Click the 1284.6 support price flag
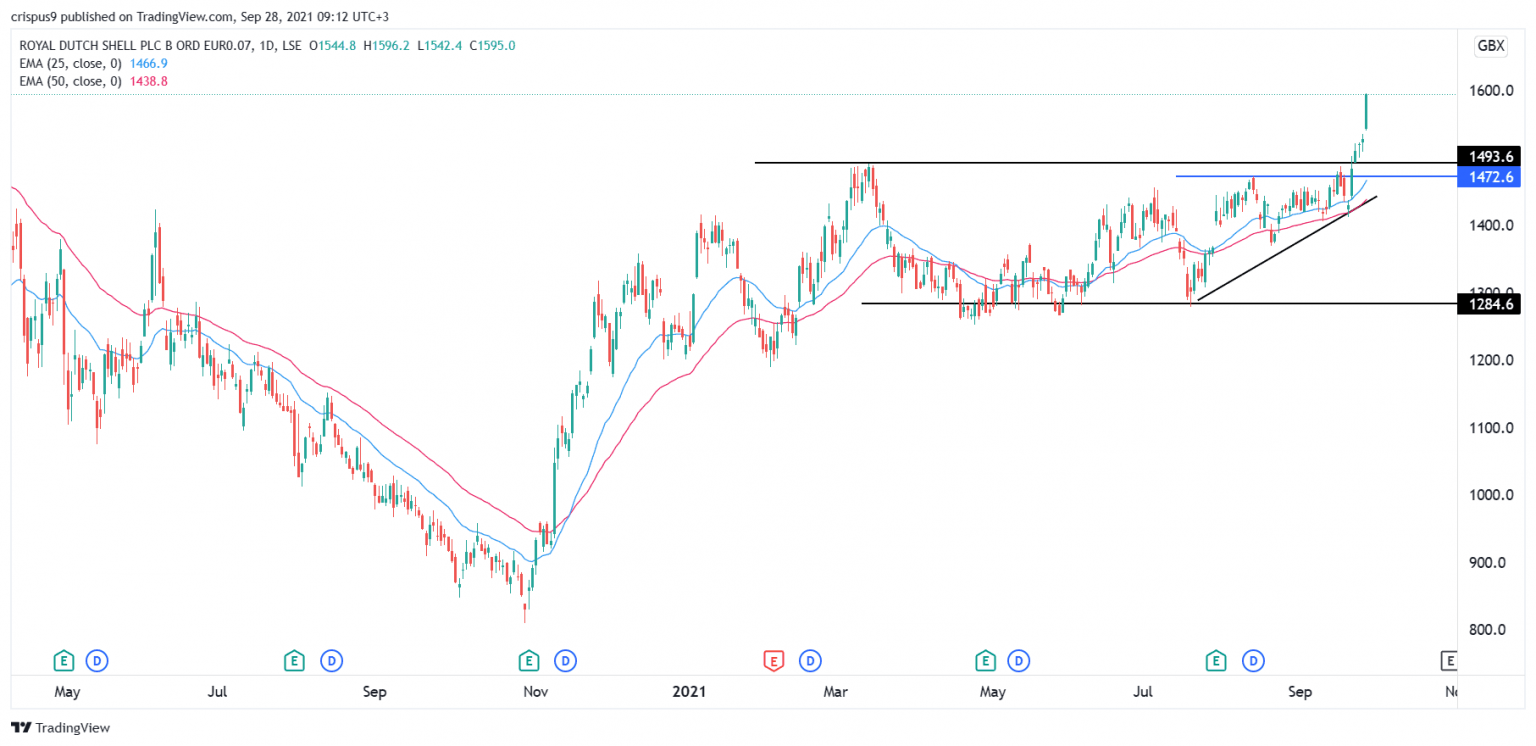 tap(1487, 305)
